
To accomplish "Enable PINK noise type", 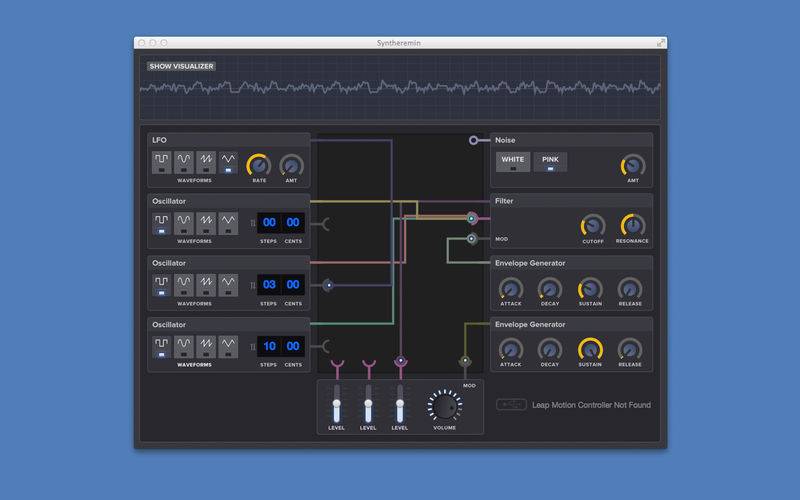I will 550,161.
